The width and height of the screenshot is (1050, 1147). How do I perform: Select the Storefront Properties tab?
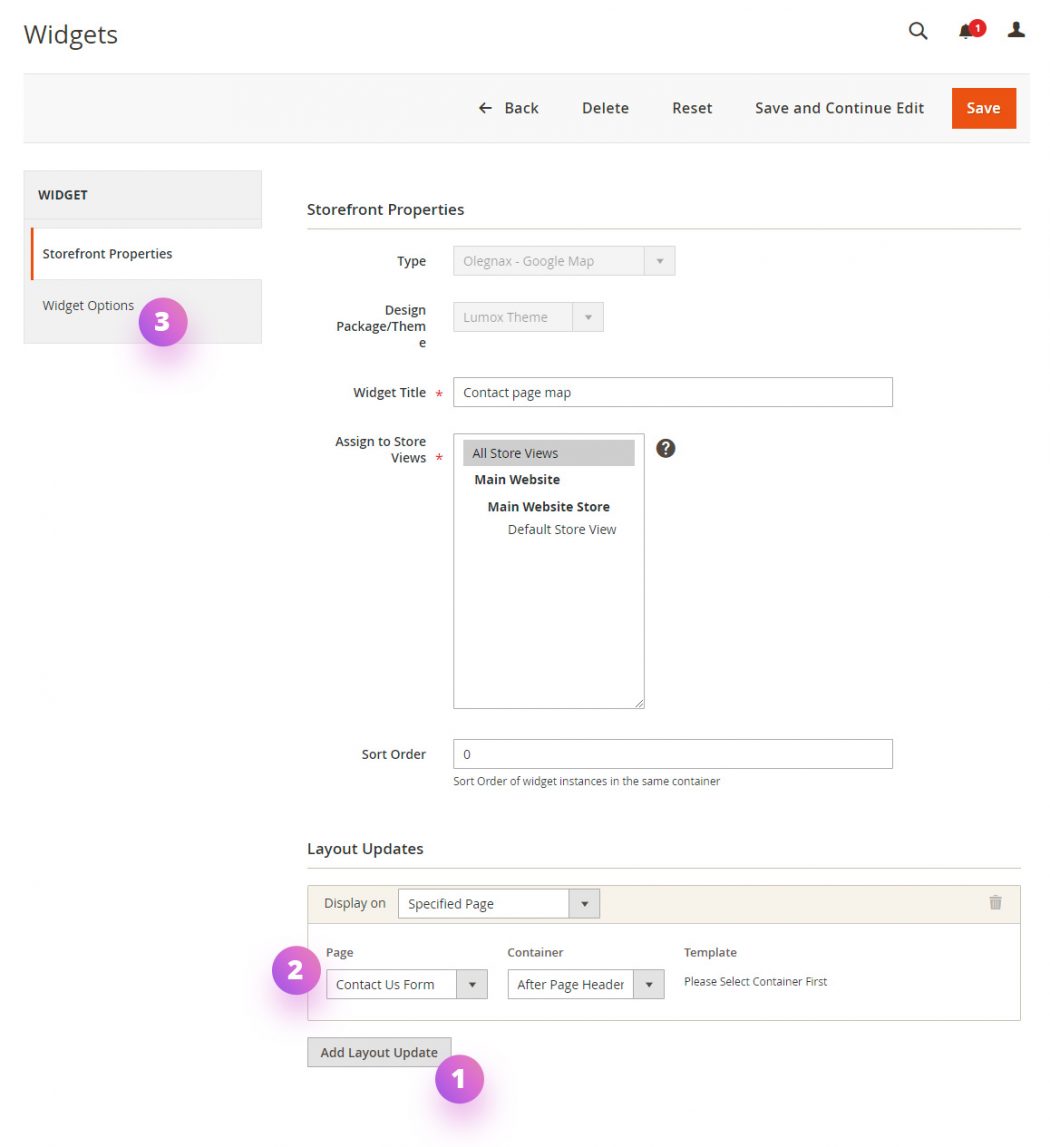[x=107, y=253]
